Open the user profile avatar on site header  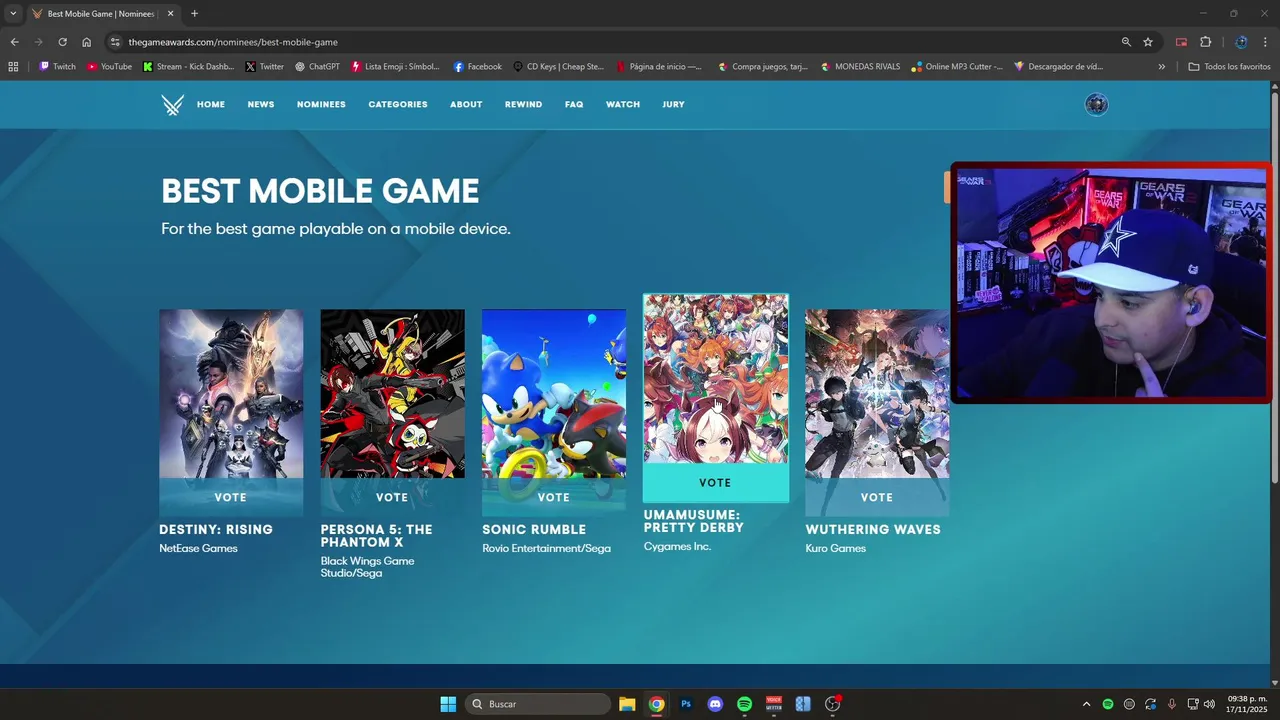point(1096,104)
